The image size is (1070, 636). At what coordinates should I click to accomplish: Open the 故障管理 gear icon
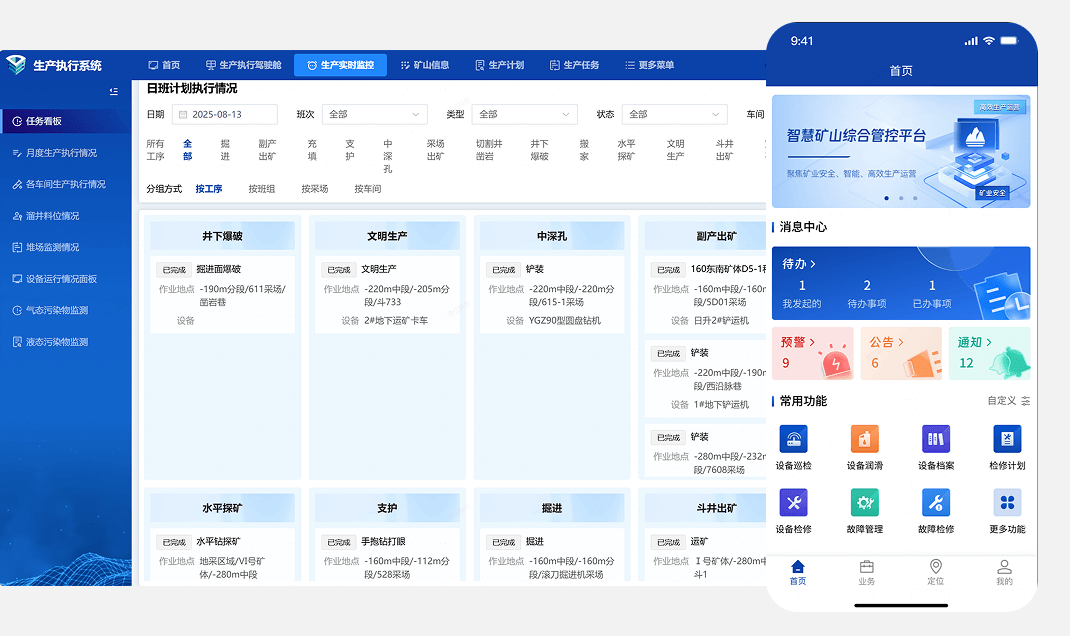(x=865, y=503)
